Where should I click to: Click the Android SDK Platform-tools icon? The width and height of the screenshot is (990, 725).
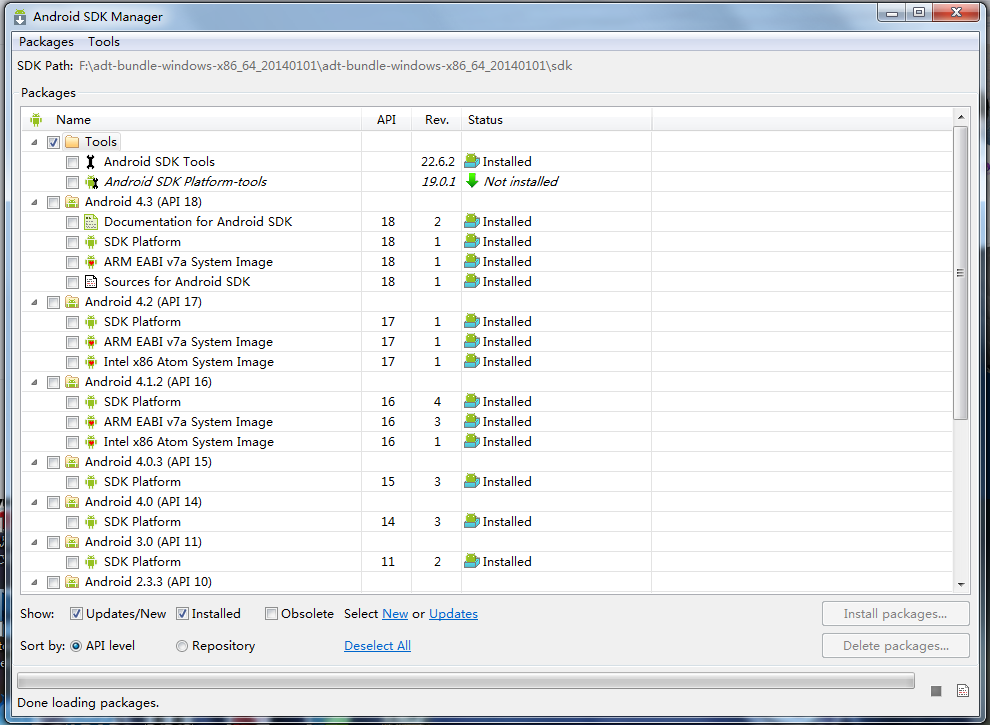(x=91, y=182)
